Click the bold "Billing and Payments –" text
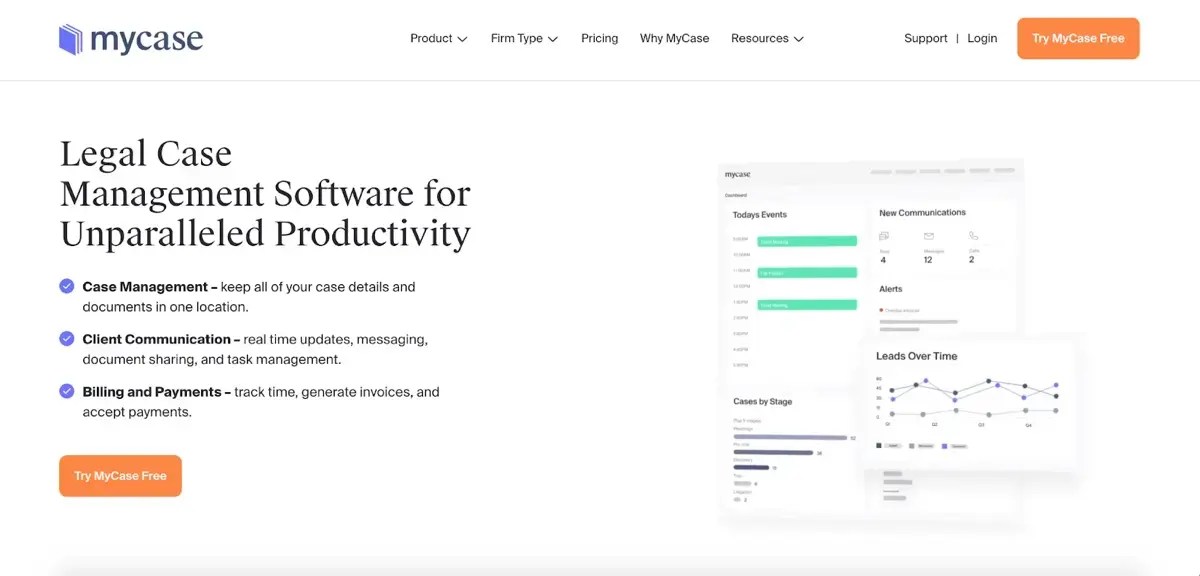 point(156,392)
